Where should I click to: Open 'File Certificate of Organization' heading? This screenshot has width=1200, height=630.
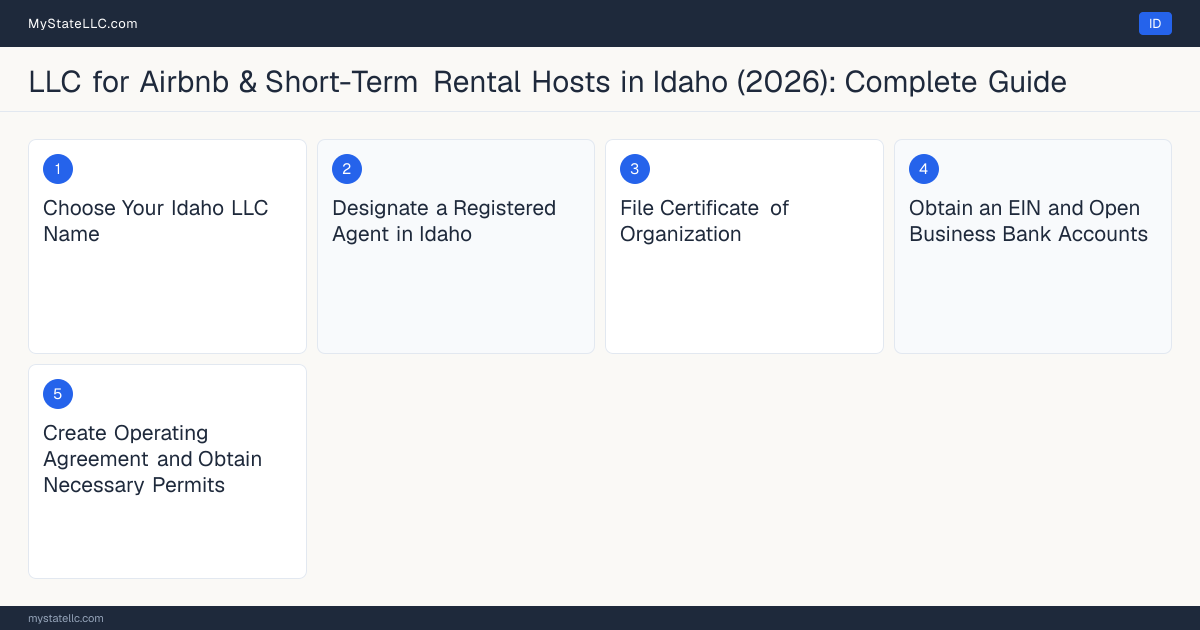[x=705, y=221]
